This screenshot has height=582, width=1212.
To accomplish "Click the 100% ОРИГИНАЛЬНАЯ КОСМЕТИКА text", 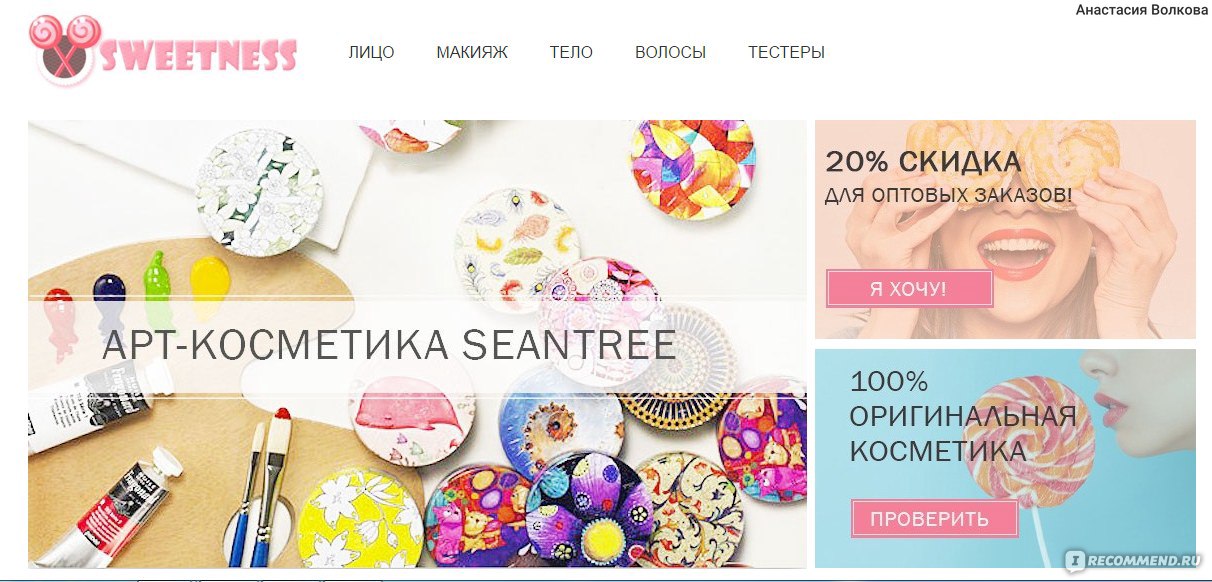I will pos(963,417).
